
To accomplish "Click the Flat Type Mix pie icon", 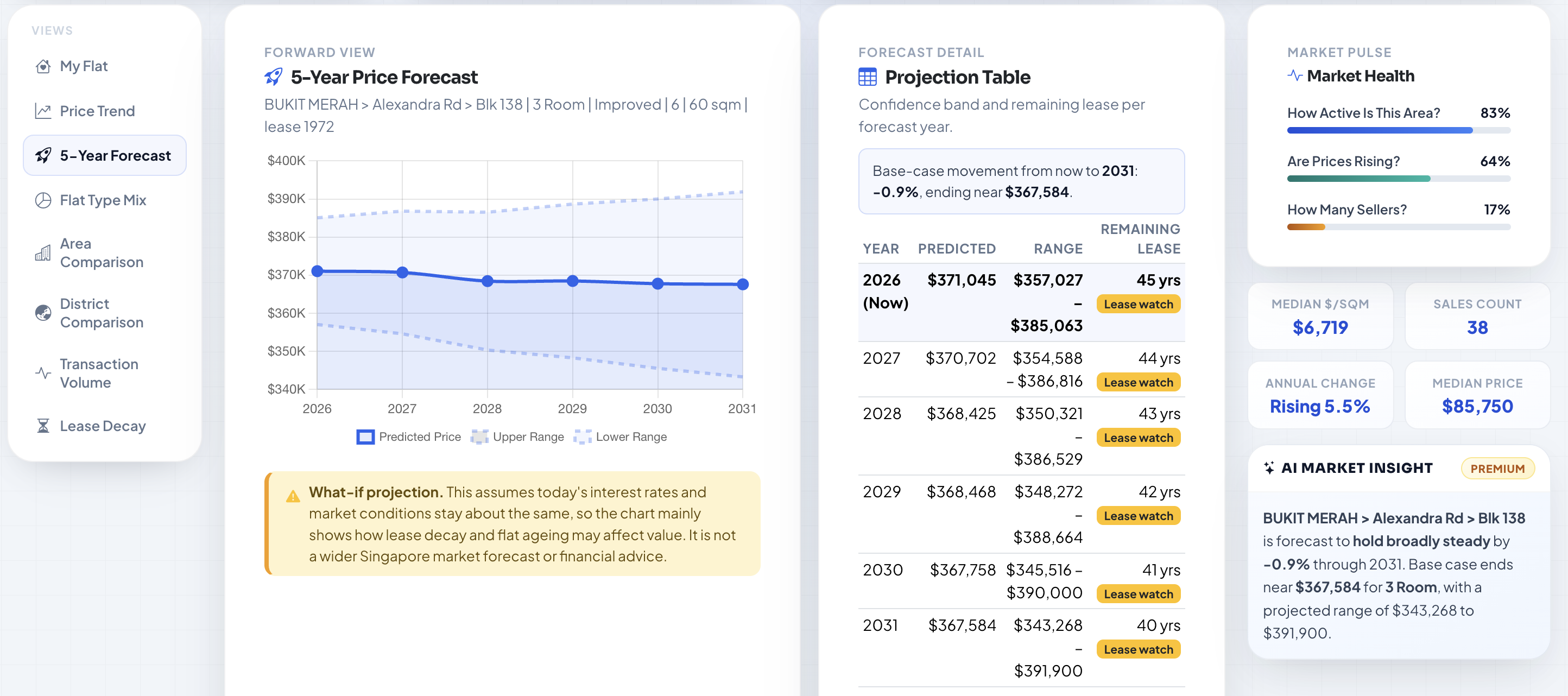I will click(43, 200).
